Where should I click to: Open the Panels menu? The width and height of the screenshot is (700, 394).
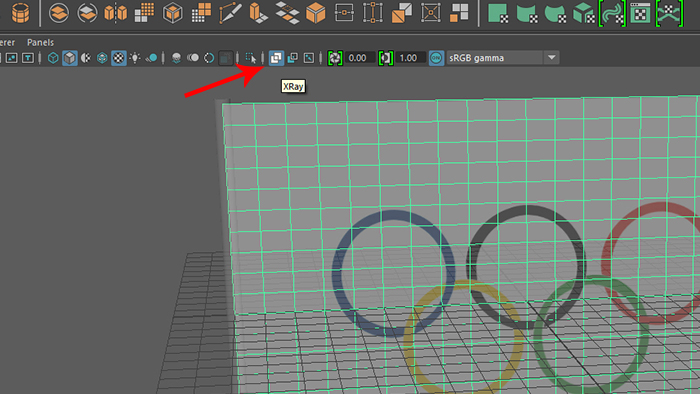(40, 42)
